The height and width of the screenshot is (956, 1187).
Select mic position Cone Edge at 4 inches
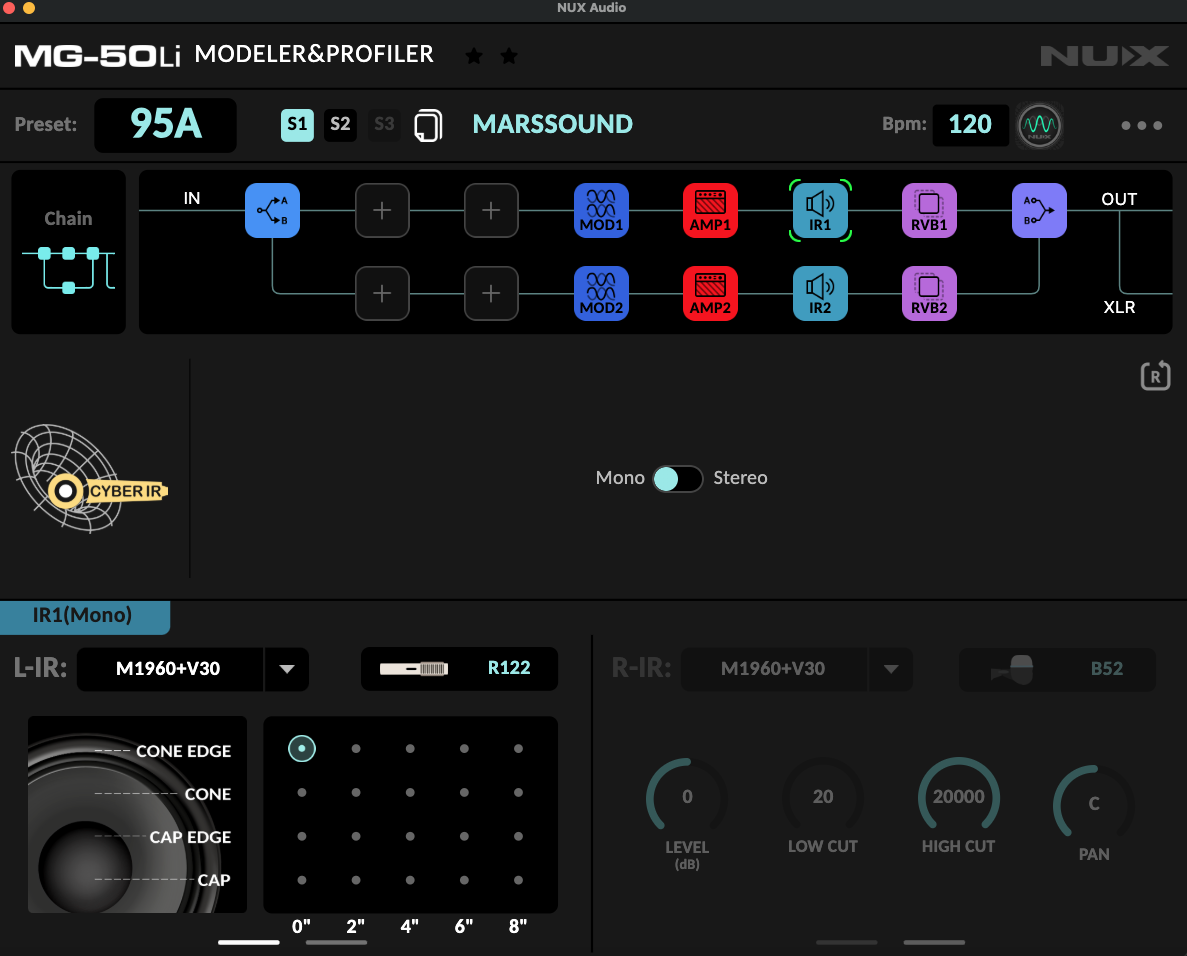(410, 749)
